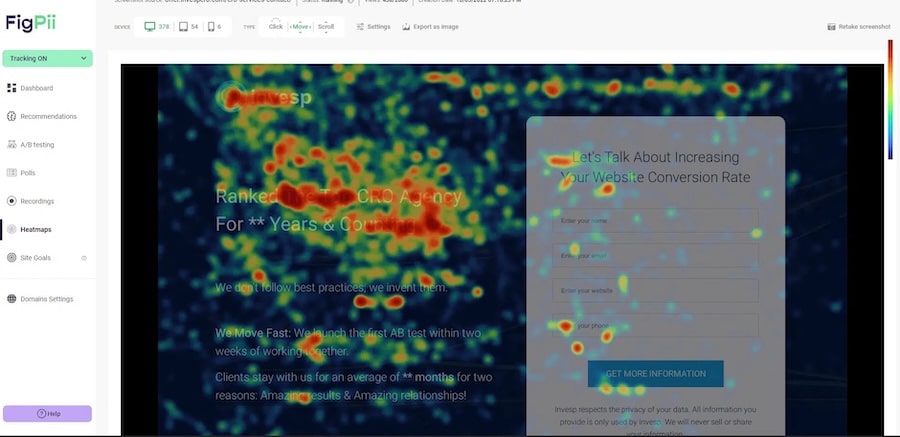Go to Recommendations in the sidebar
Viewport: 900px width, 437px height.
pyautogui.click(x=48, y=116)
